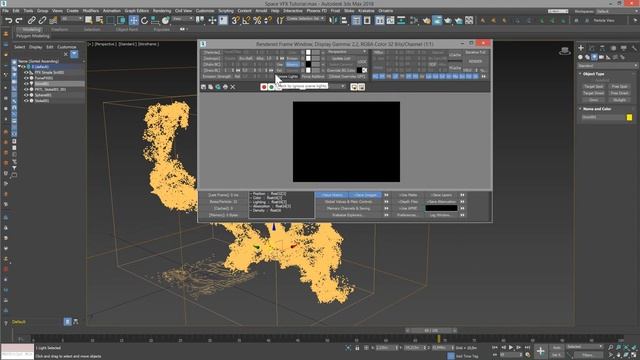Click the Skylight button

(619, 100)
